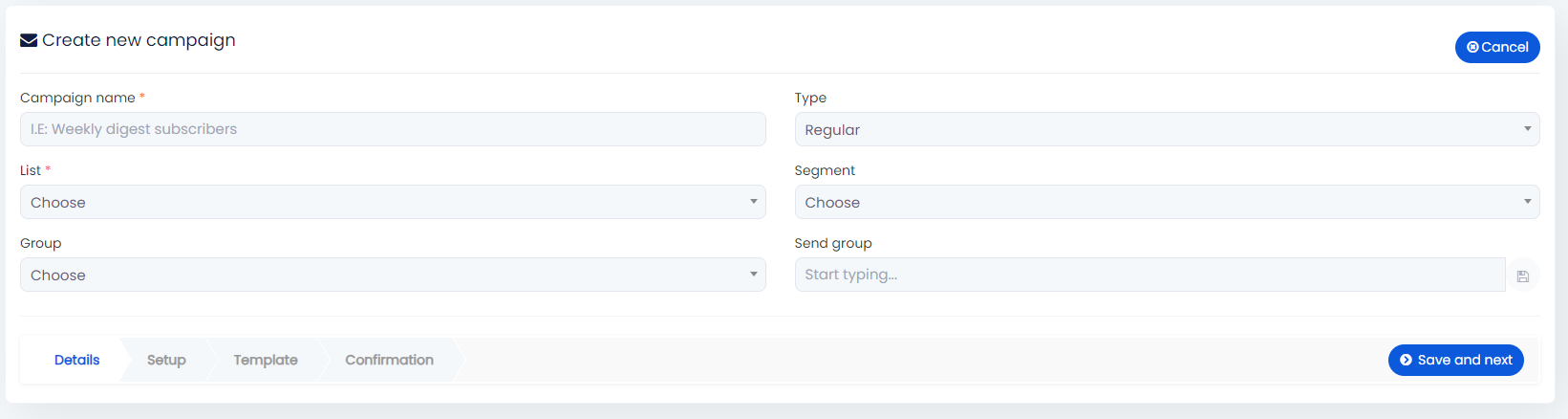The height and width of the screenshot is (419, 1568).
Task: Open the Type dropdown arrow
Action: 1527,128
